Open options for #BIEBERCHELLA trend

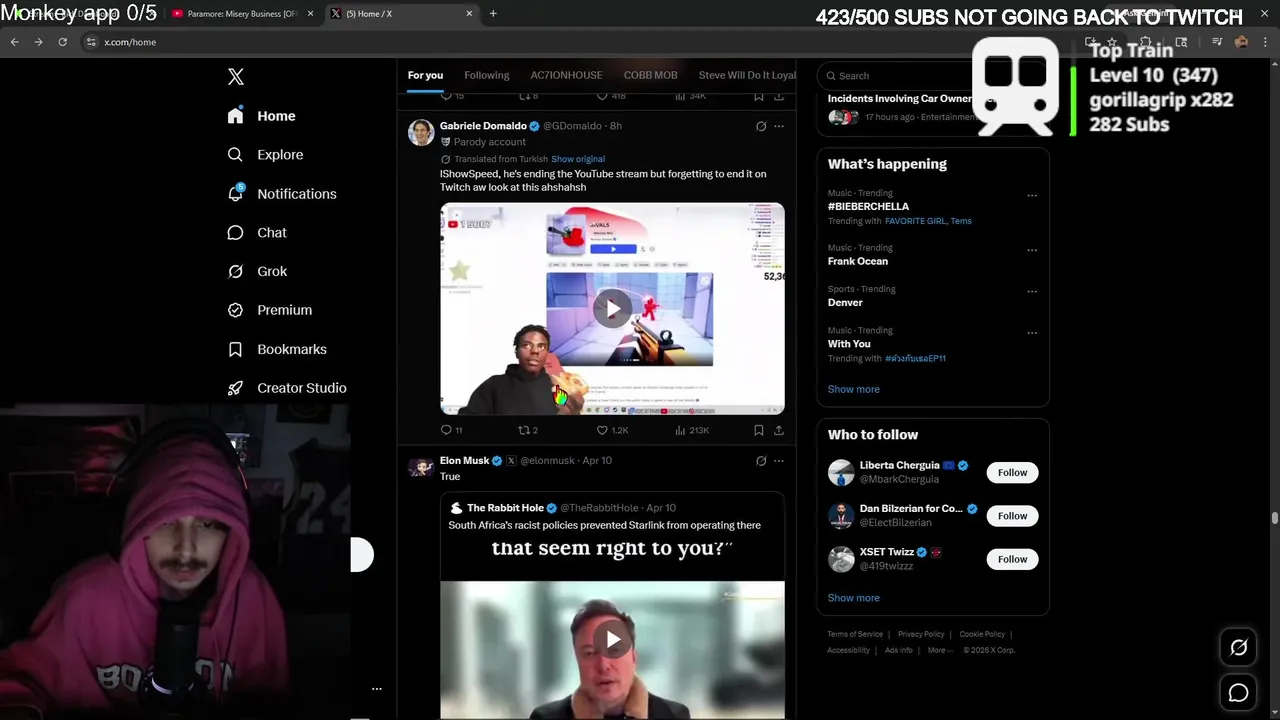coord(1032,196)
